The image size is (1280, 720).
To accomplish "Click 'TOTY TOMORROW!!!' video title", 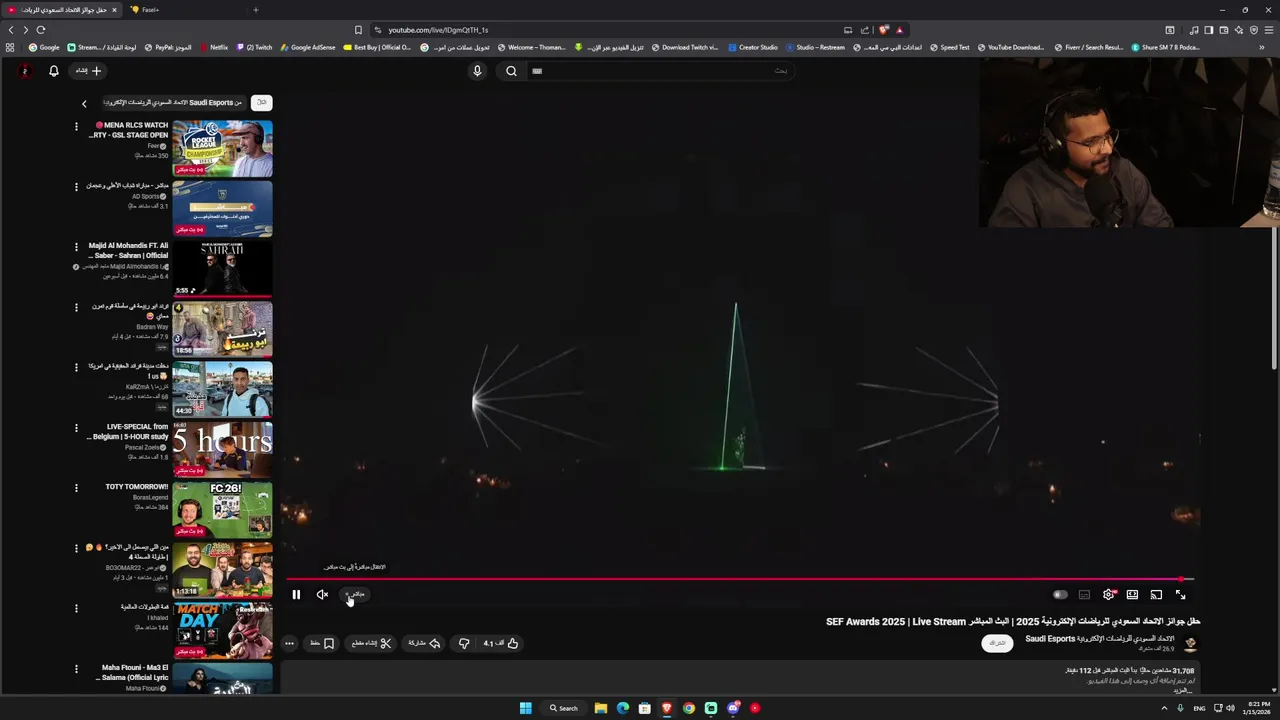I will tap(137, 487).
